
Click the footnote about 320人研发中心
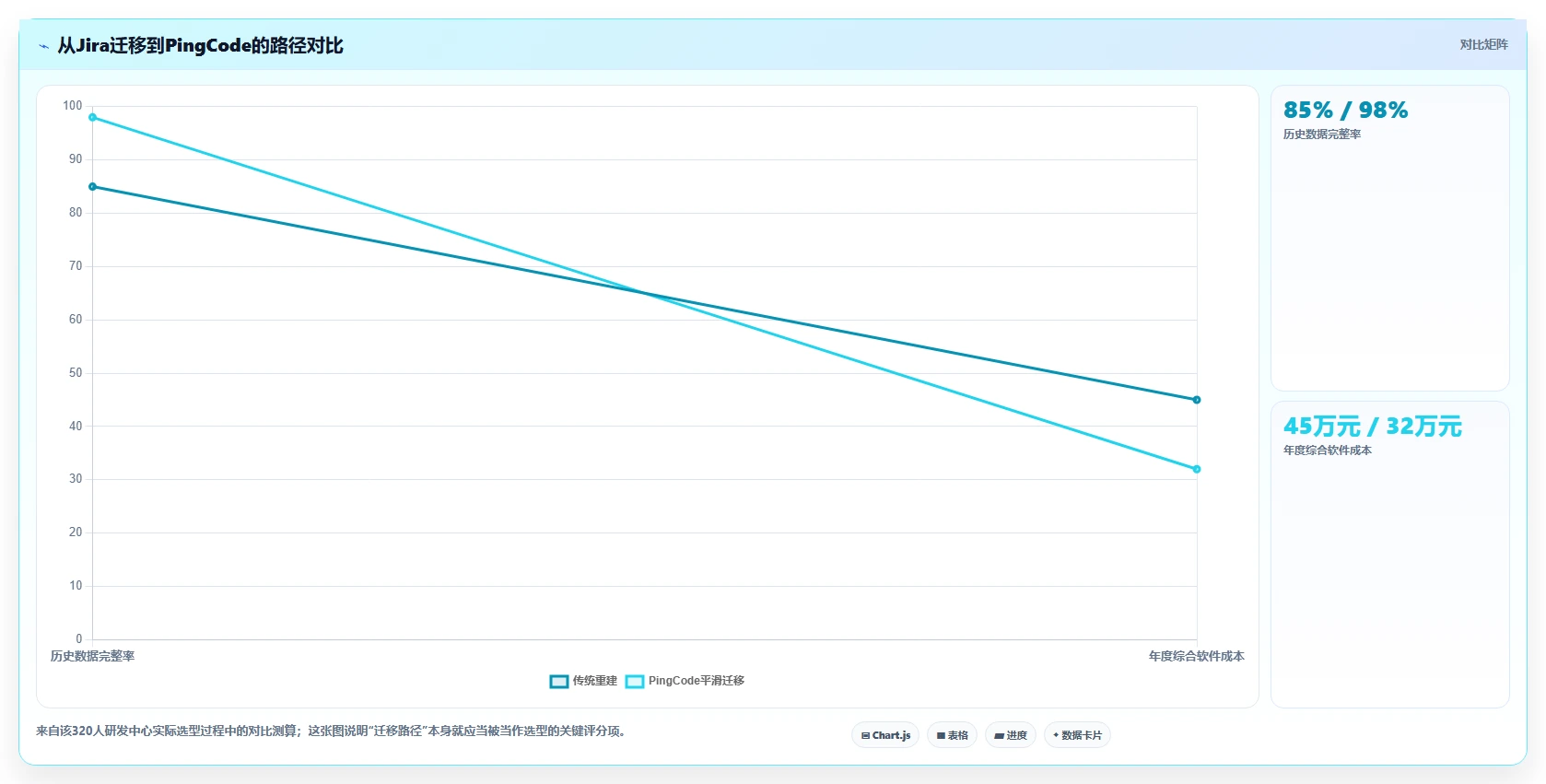coord(332,731)
